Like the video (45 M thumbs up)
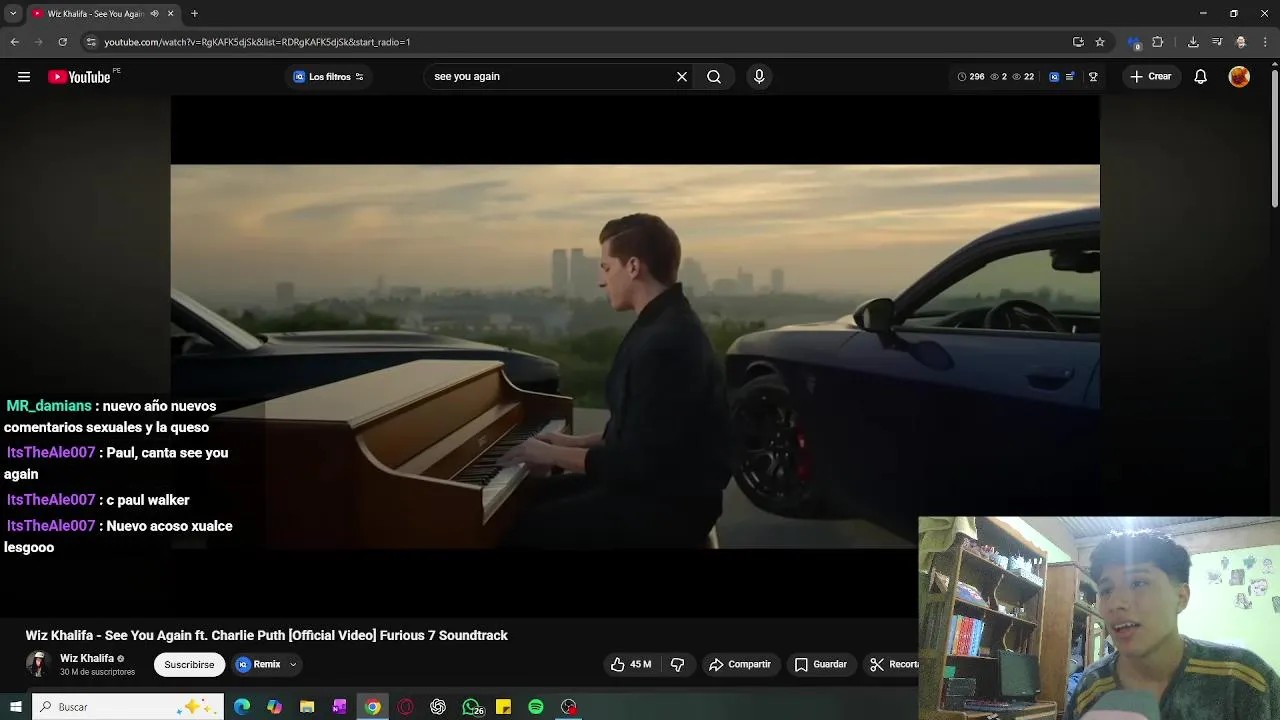Viewport: 1280px width, 720px height. 631,664
